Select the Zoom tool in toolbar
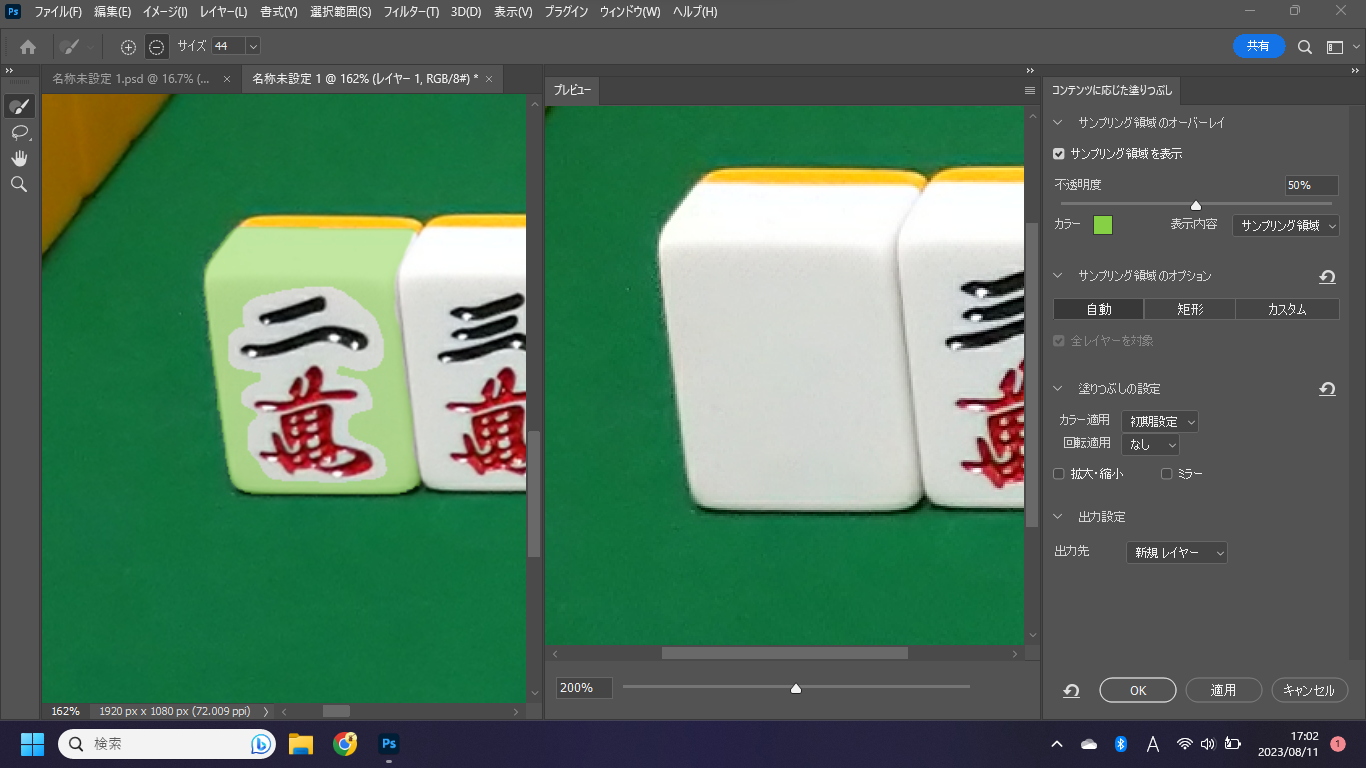This screenshot has width=1366, height=768. [19, 184]
